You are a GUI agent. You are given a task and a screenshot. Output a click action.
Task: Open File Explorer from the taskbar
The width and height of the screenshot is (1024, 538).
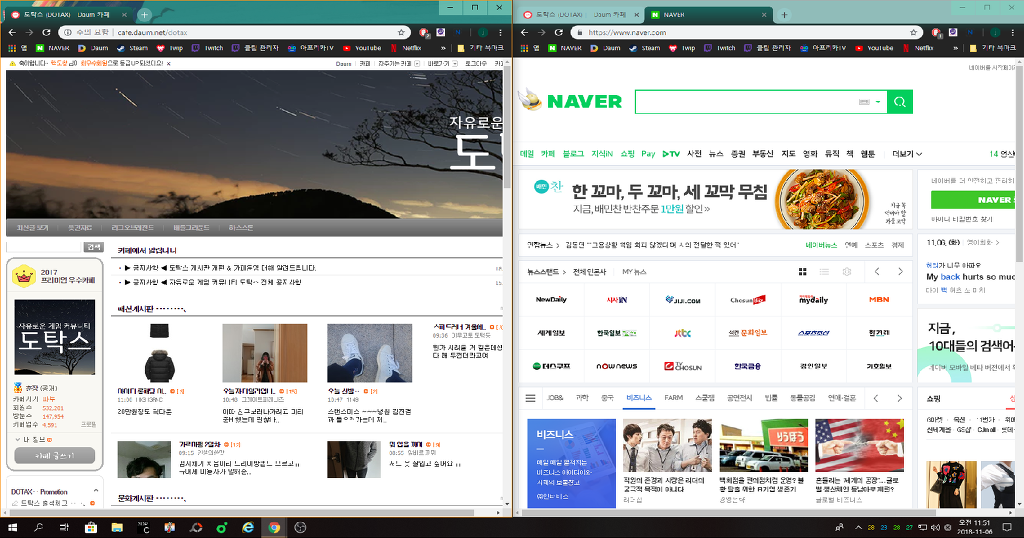[117, 528]
